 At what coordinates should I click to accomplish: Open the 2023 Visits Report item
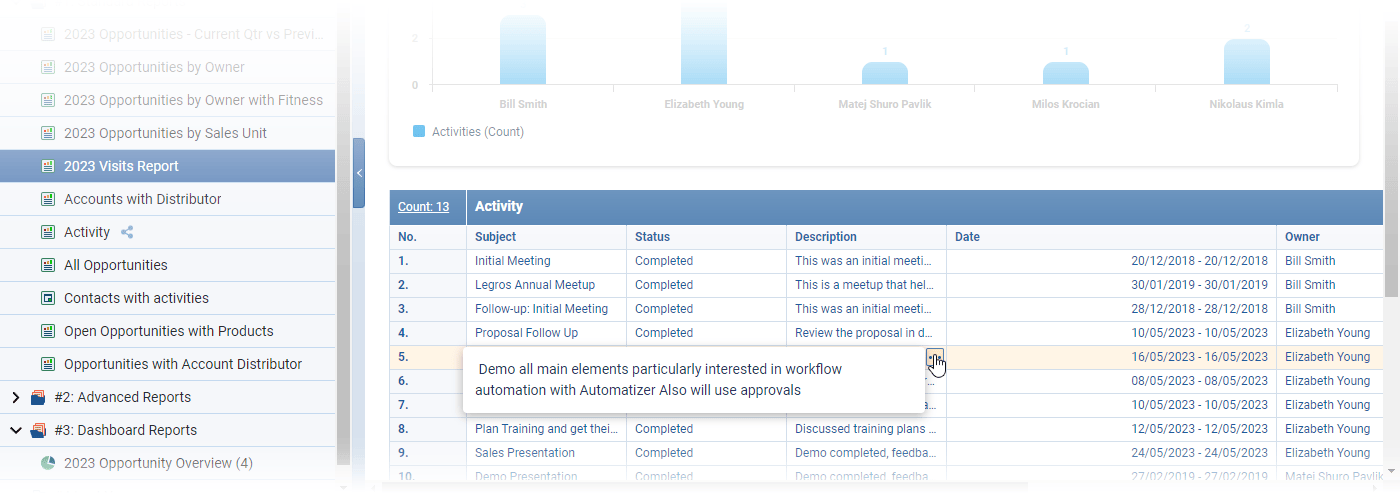pos(121,166)
